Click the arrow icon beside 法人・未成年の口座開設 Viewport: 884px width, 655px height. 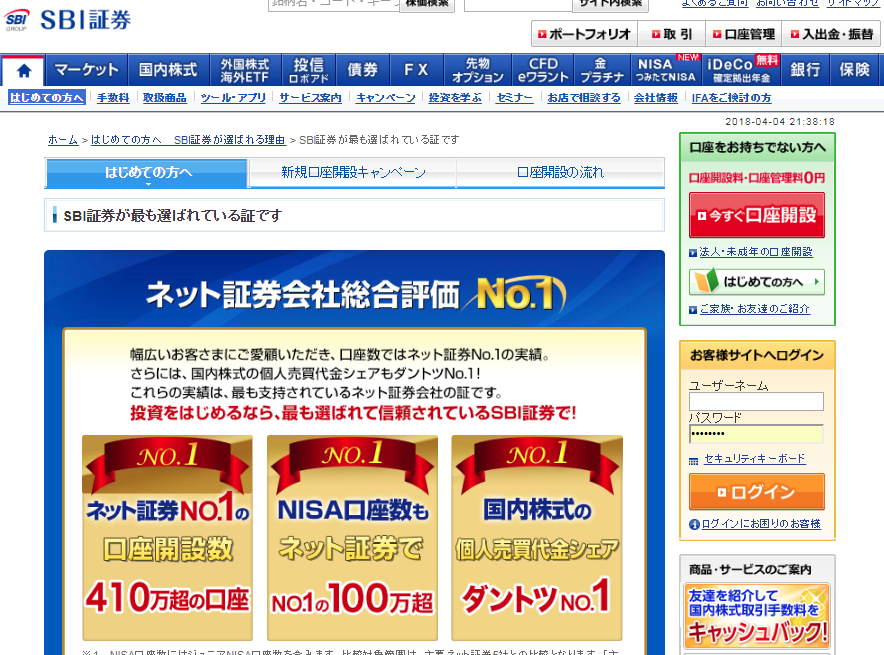693,253
